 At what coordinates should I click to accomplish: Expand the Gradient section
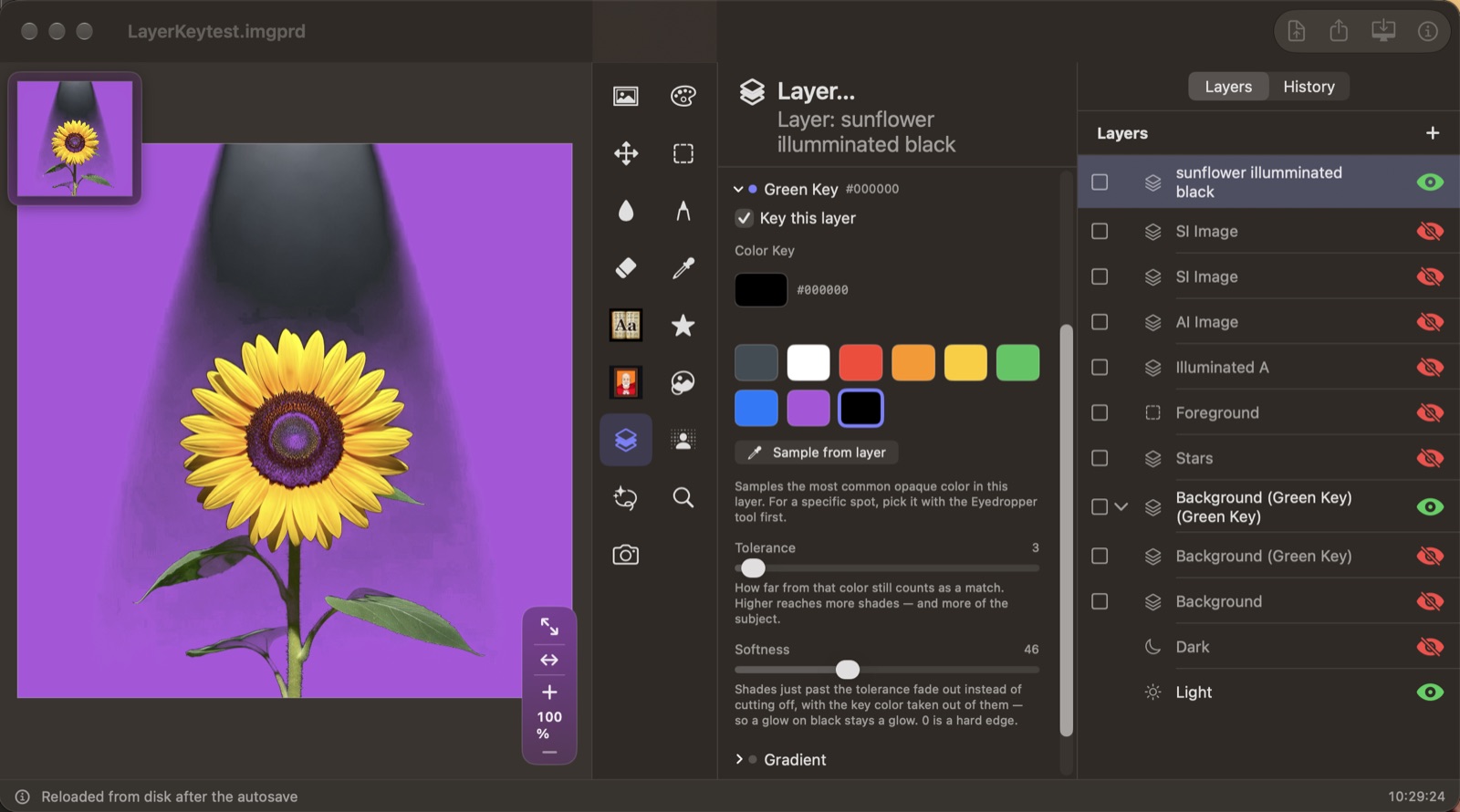[x=738, y=759]
